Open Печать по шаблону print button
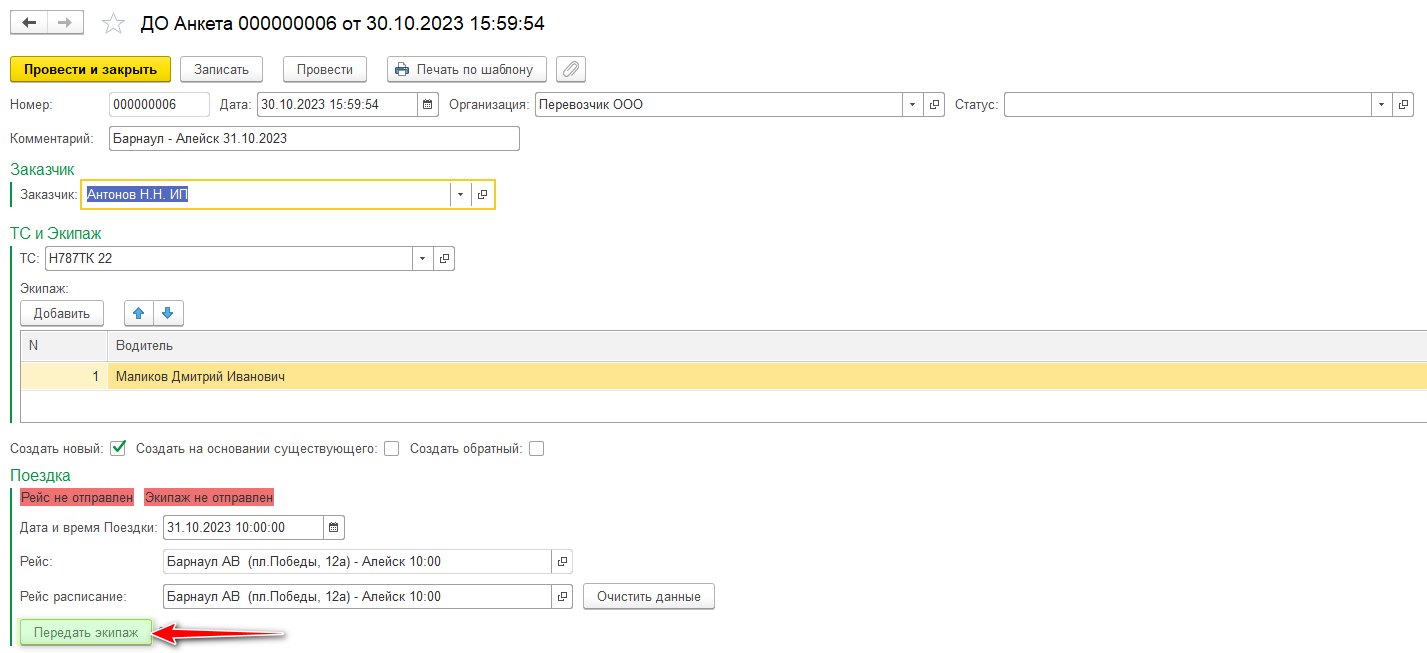Viewport: 1427px width, 653px height. coord(467,69)
